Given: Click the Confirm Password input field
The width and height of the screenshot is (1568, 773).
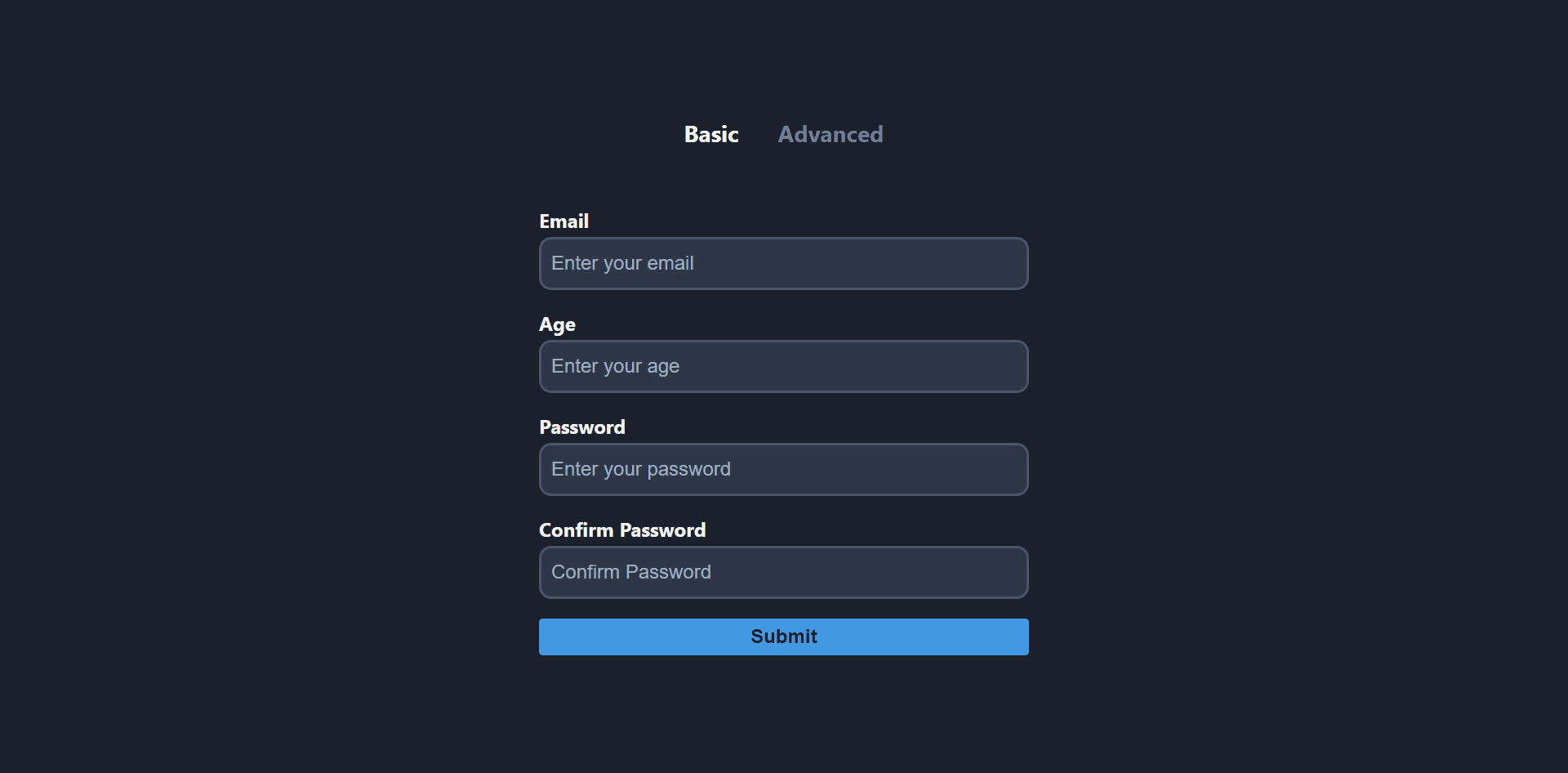Looking at the screenshot, I should [784, 572].
